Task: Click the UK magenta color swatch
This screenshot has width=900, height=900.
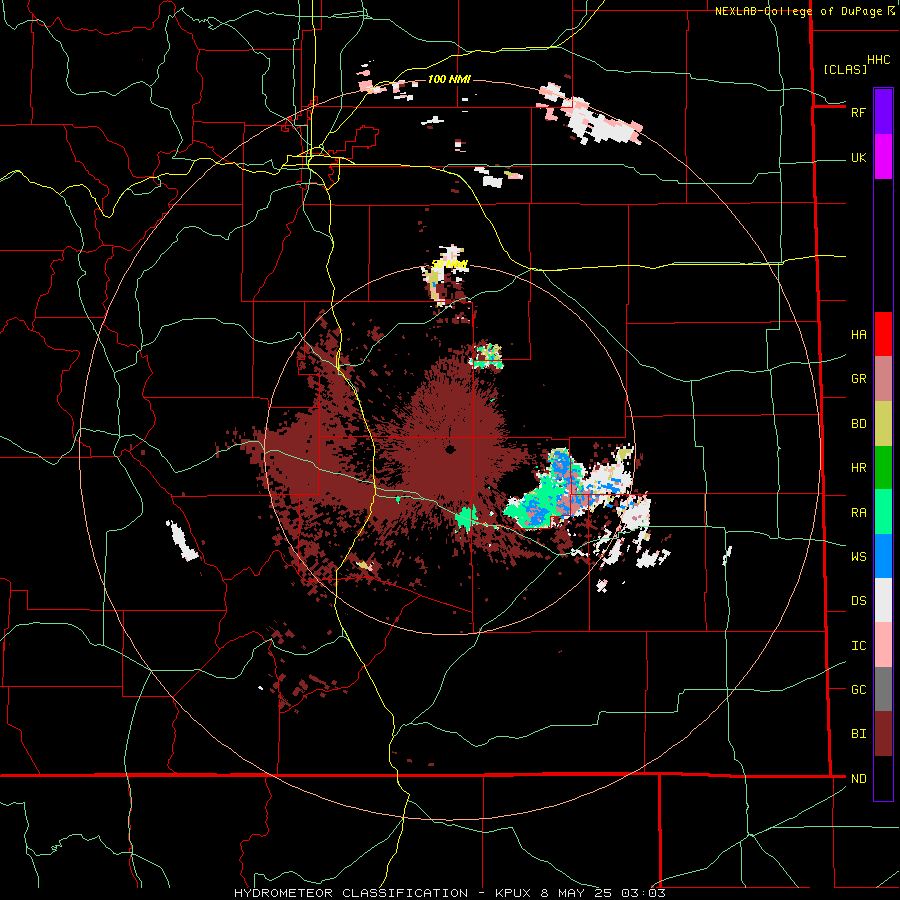Action: (x=883, y=157)
